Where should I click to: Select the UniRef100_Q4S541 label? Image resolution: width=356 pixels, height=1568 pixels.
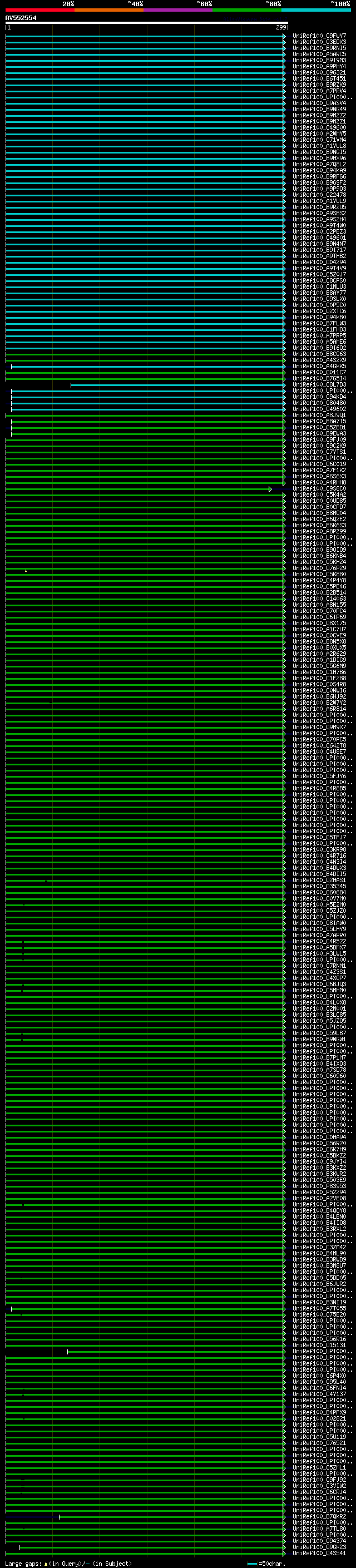319,1554
